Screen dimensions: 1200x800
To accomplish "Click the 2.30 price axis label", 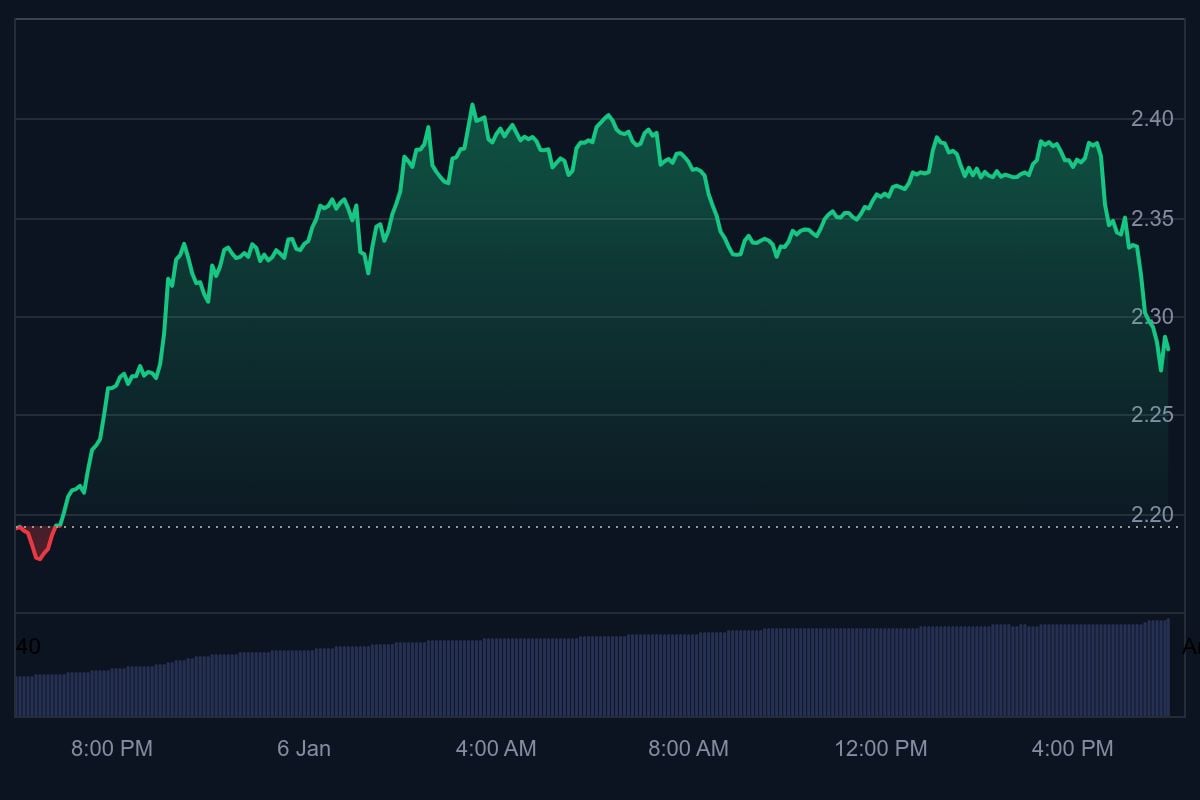I will click(x=1151, y=317).
